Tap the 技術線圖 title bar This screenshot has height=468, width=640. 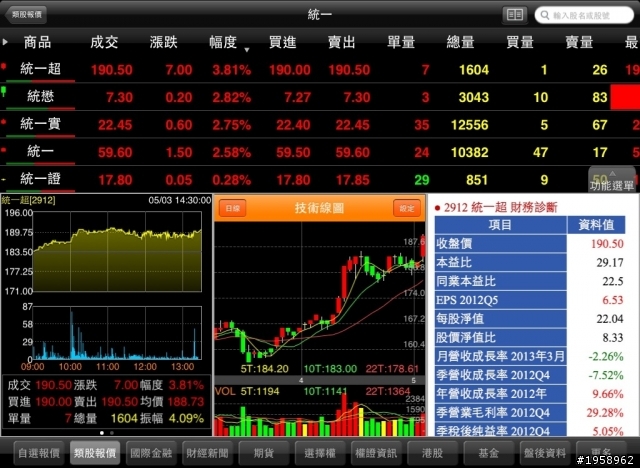coord(320,208)
